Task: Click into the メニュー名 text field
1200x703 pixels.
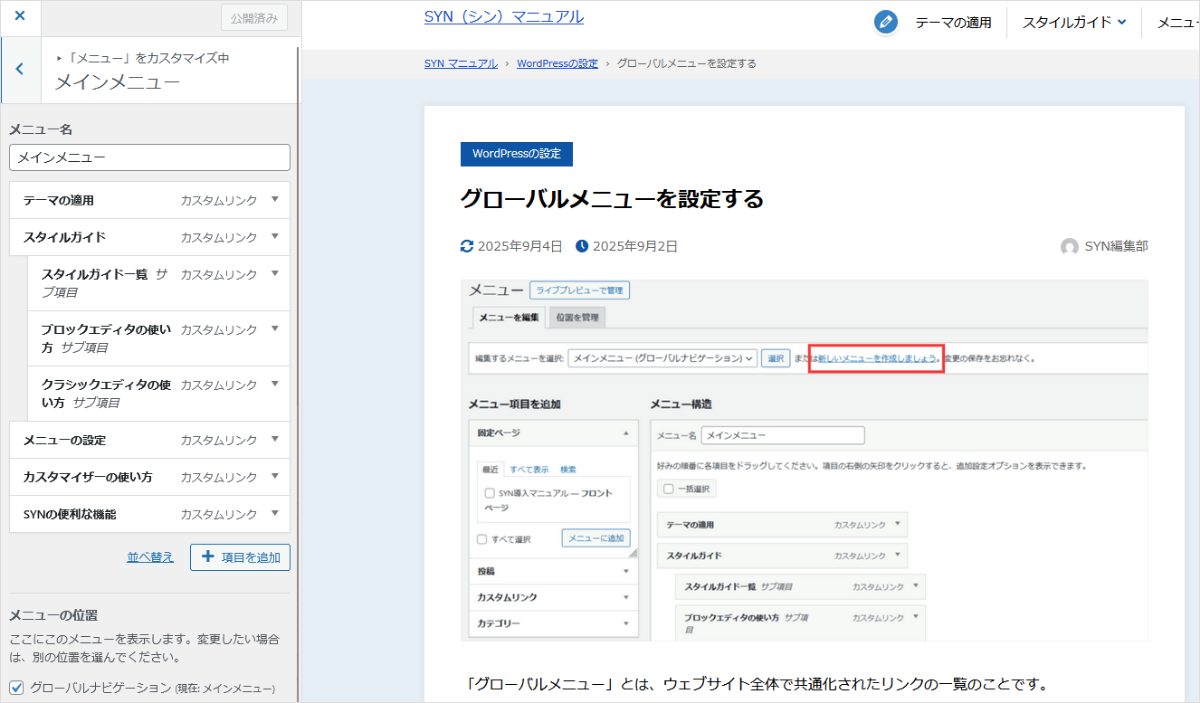Action: [x=149, y=158]
